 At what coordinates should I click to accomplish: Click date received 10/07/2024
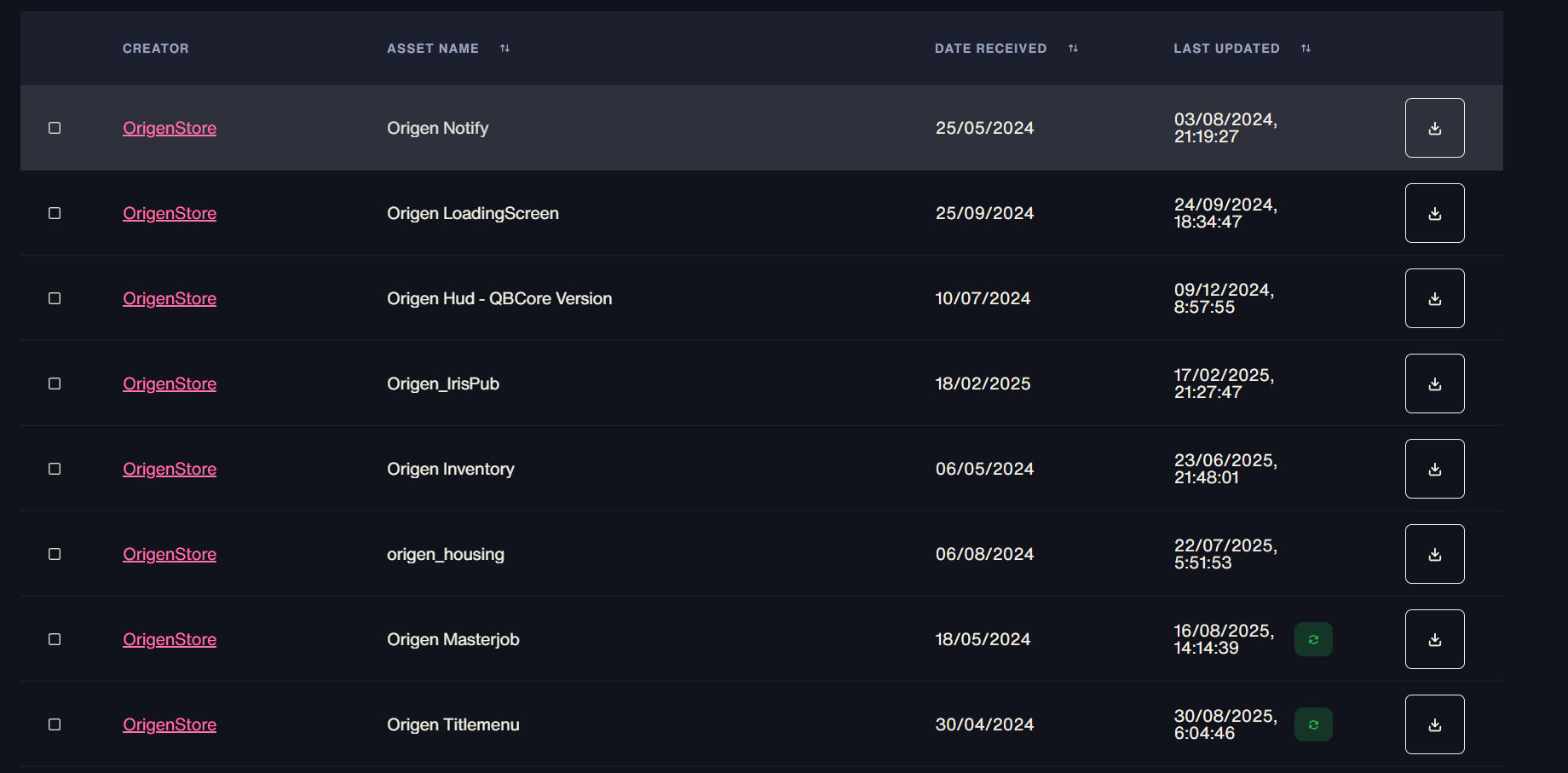tap(983, 298)
